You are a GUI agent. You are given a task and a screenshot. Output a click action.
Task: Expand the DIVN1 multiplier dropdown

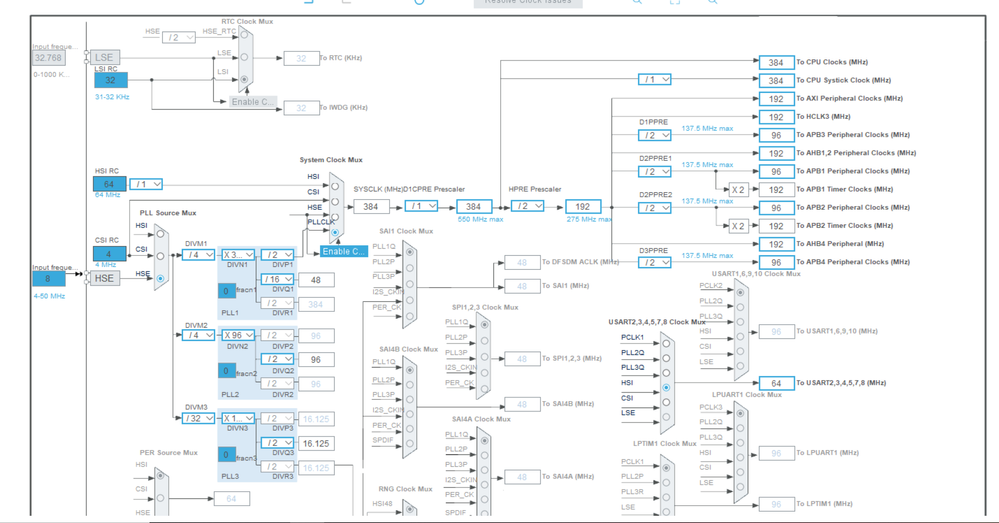coord(238,255)
